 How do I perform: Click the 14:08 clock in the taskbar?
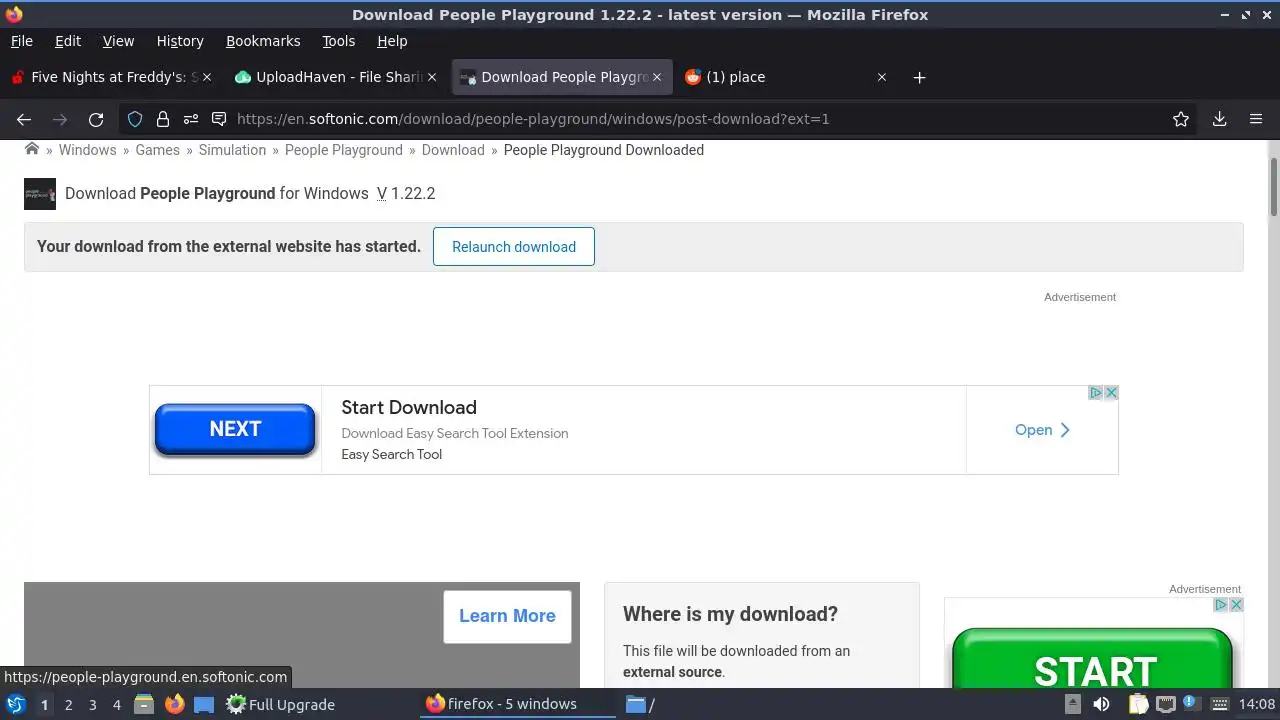pyautogui.click(x=1256, y=704)
